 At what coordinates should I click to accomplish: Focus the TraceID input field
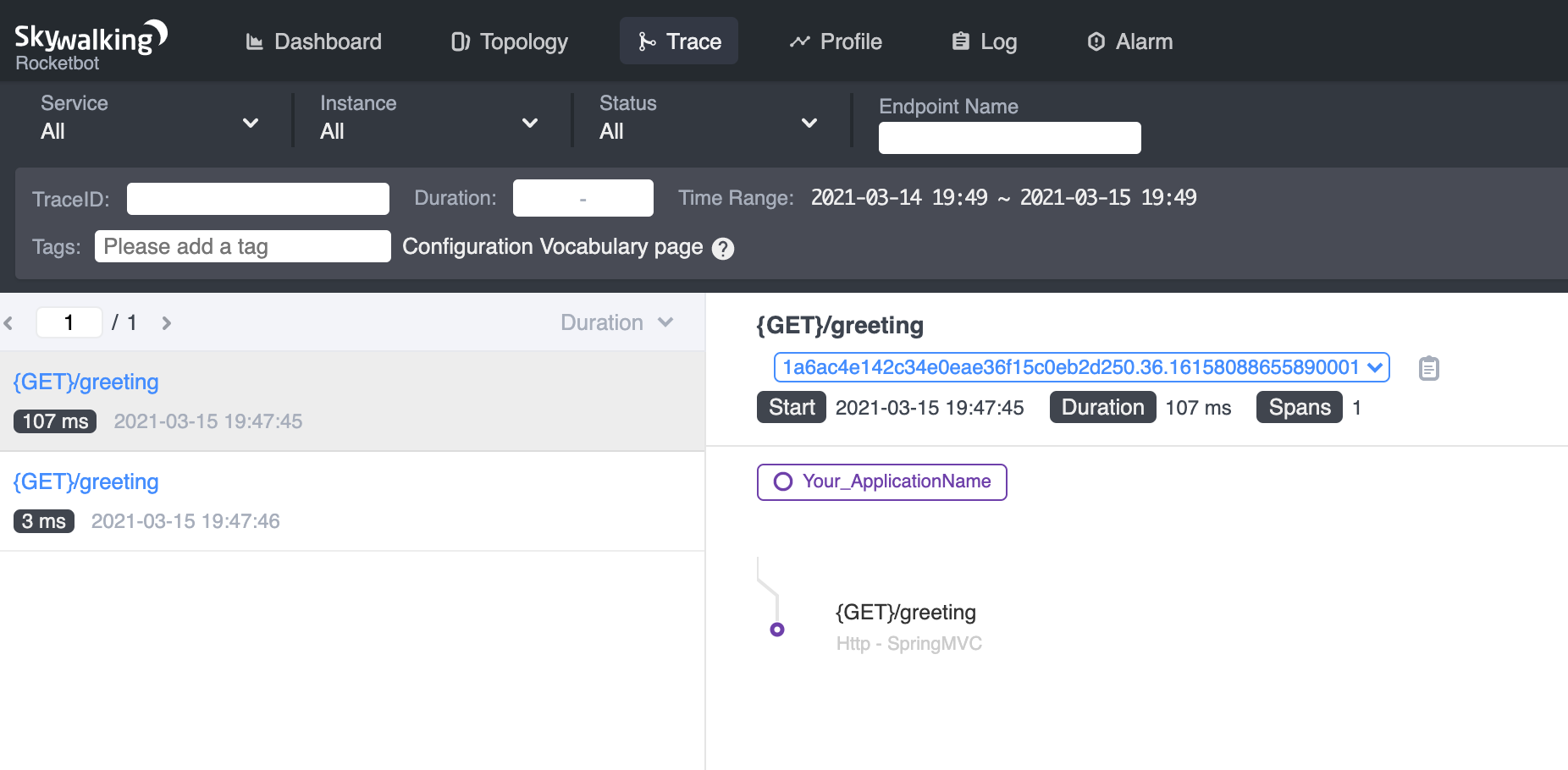click(x=258, y=199)
